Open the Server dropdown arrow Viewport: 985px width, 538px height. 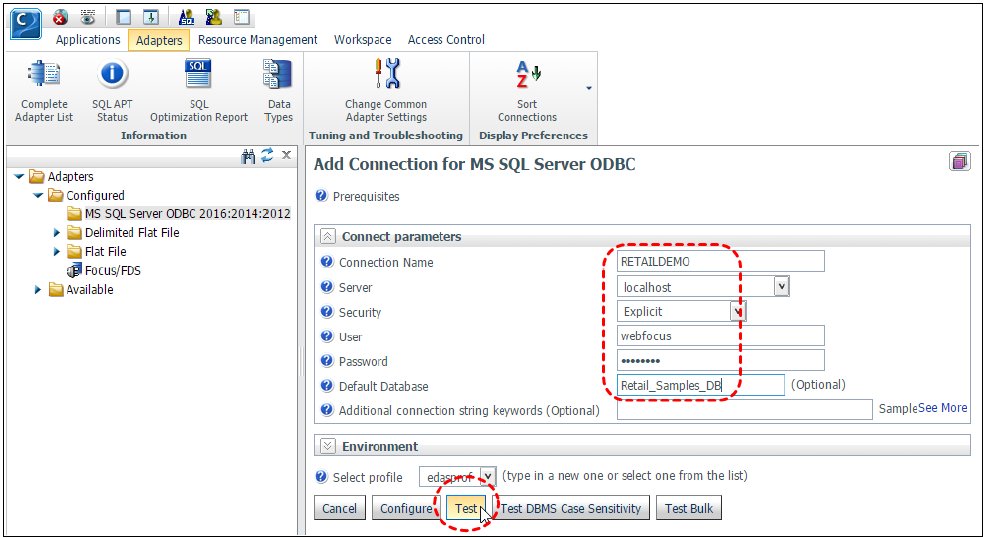pyautogui.click(x=781, y=287)
